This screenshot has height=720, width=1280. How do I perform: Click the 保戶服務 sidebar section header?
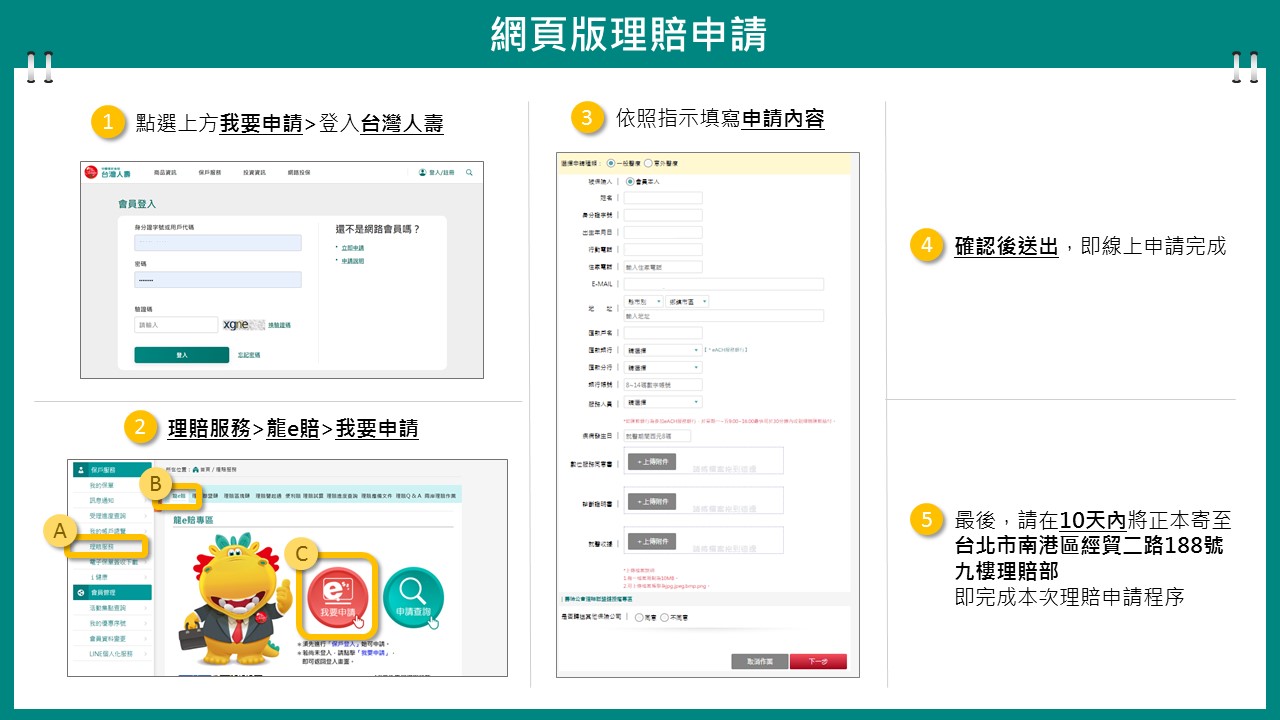111,469
